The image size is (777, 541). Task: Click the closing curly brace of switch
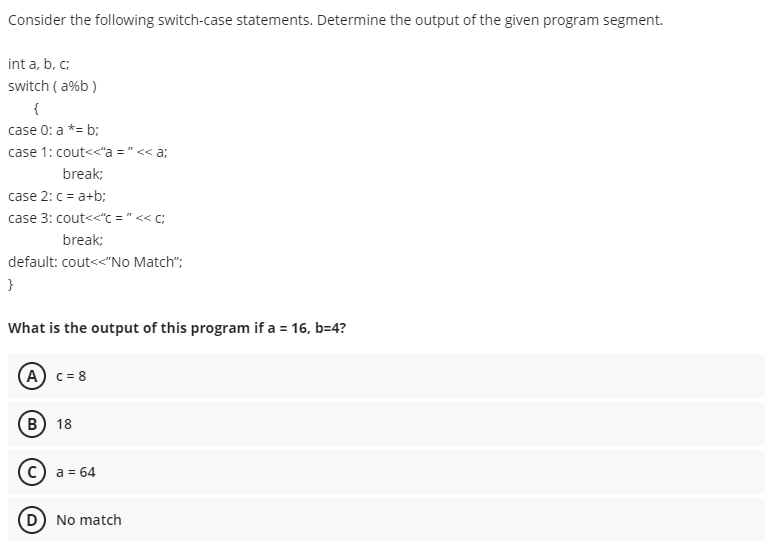[x=11, y=284]
